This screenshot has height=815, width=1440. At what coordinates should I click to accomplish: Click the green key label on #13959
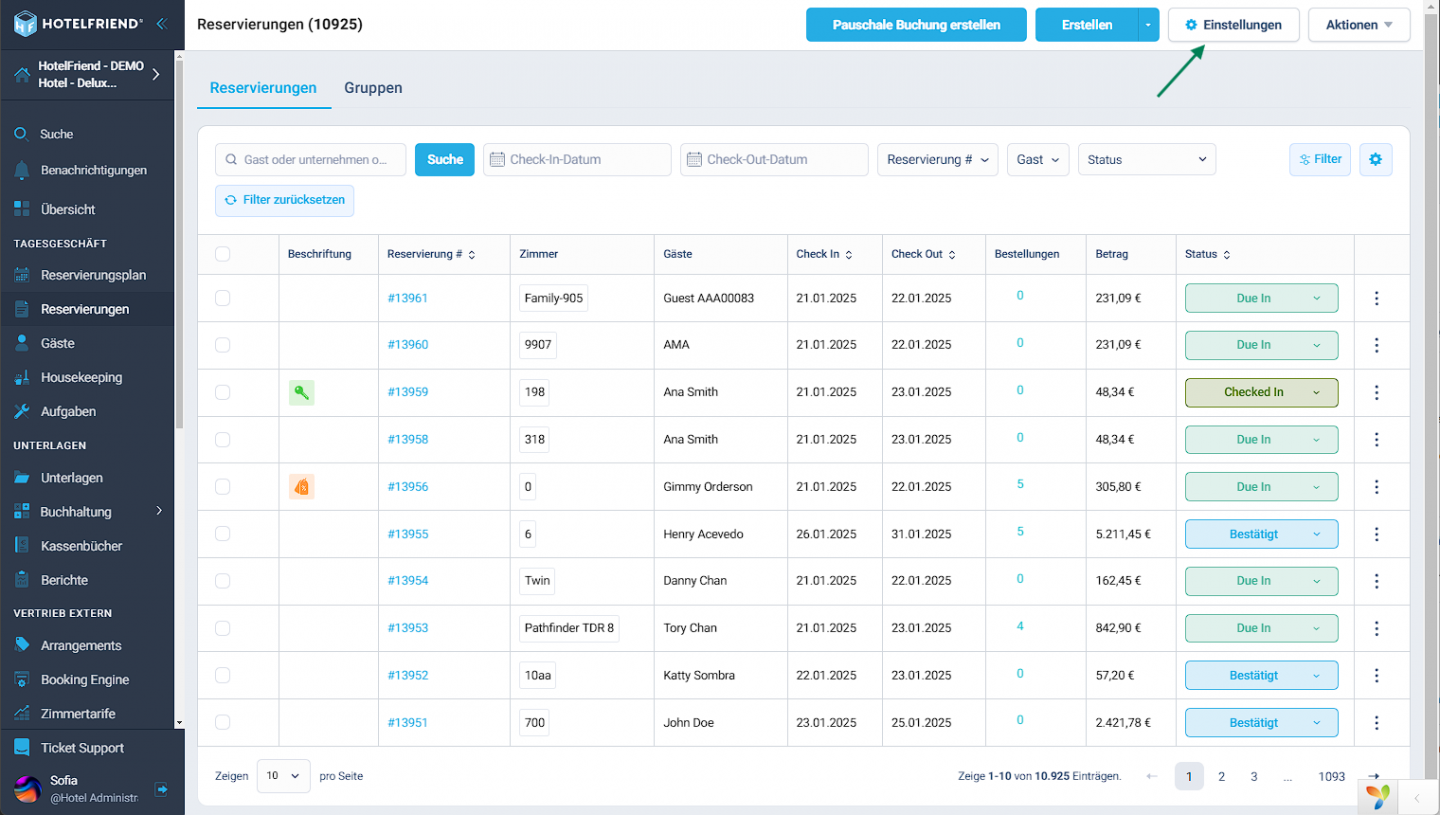point(302,392)
